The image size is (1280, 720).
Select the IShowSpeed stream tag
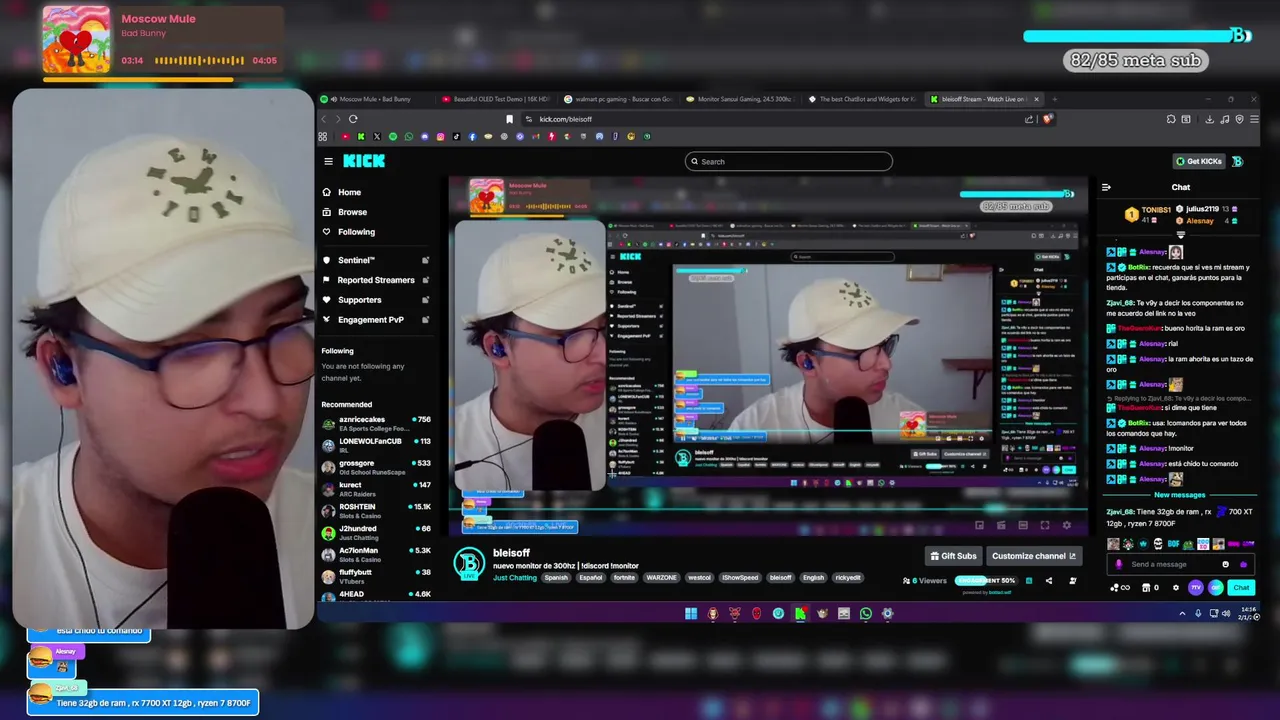(x=740, y=577)
